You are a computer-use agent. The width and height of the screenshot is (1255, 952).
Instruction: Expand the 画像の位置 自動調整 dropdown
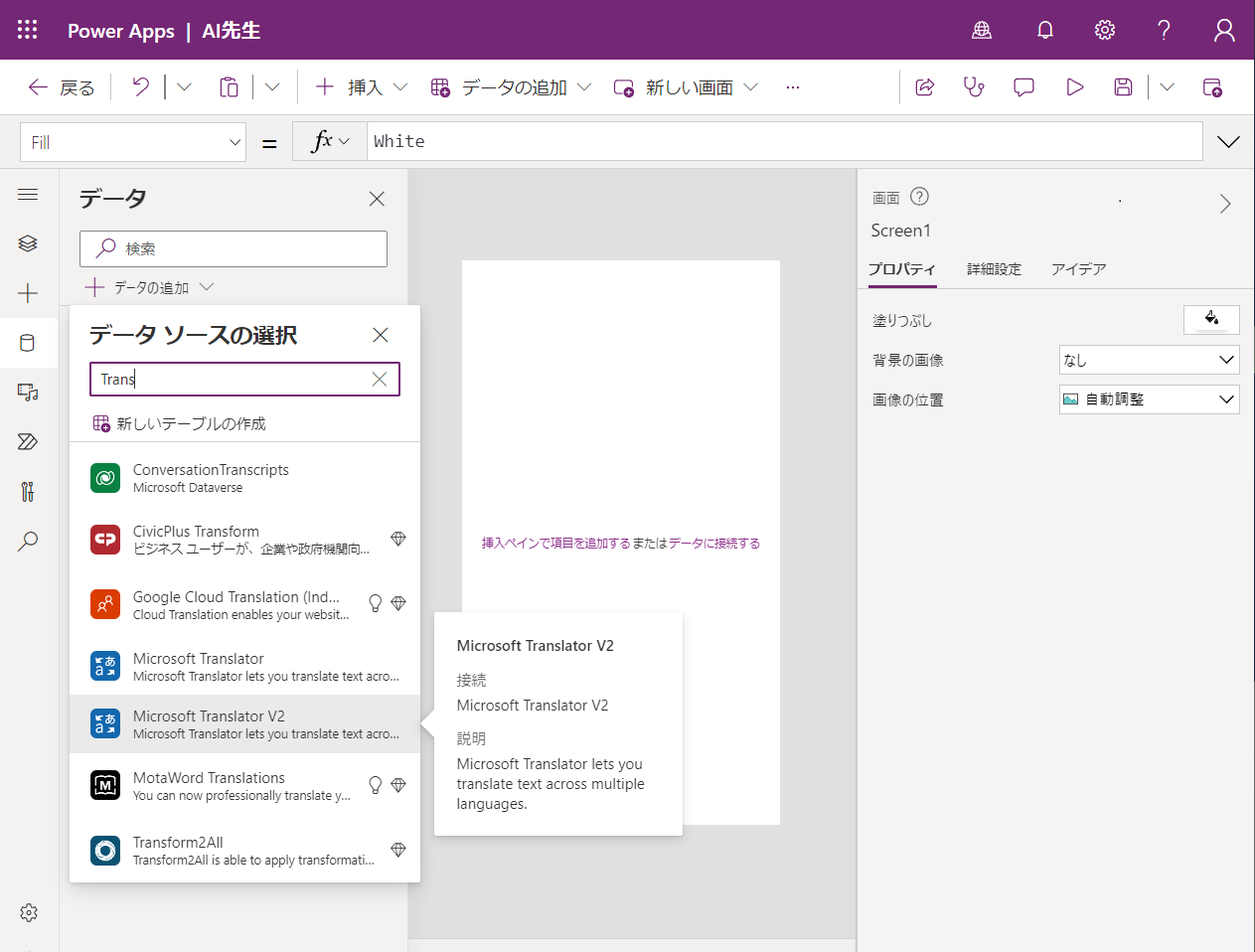point(1149,399)
